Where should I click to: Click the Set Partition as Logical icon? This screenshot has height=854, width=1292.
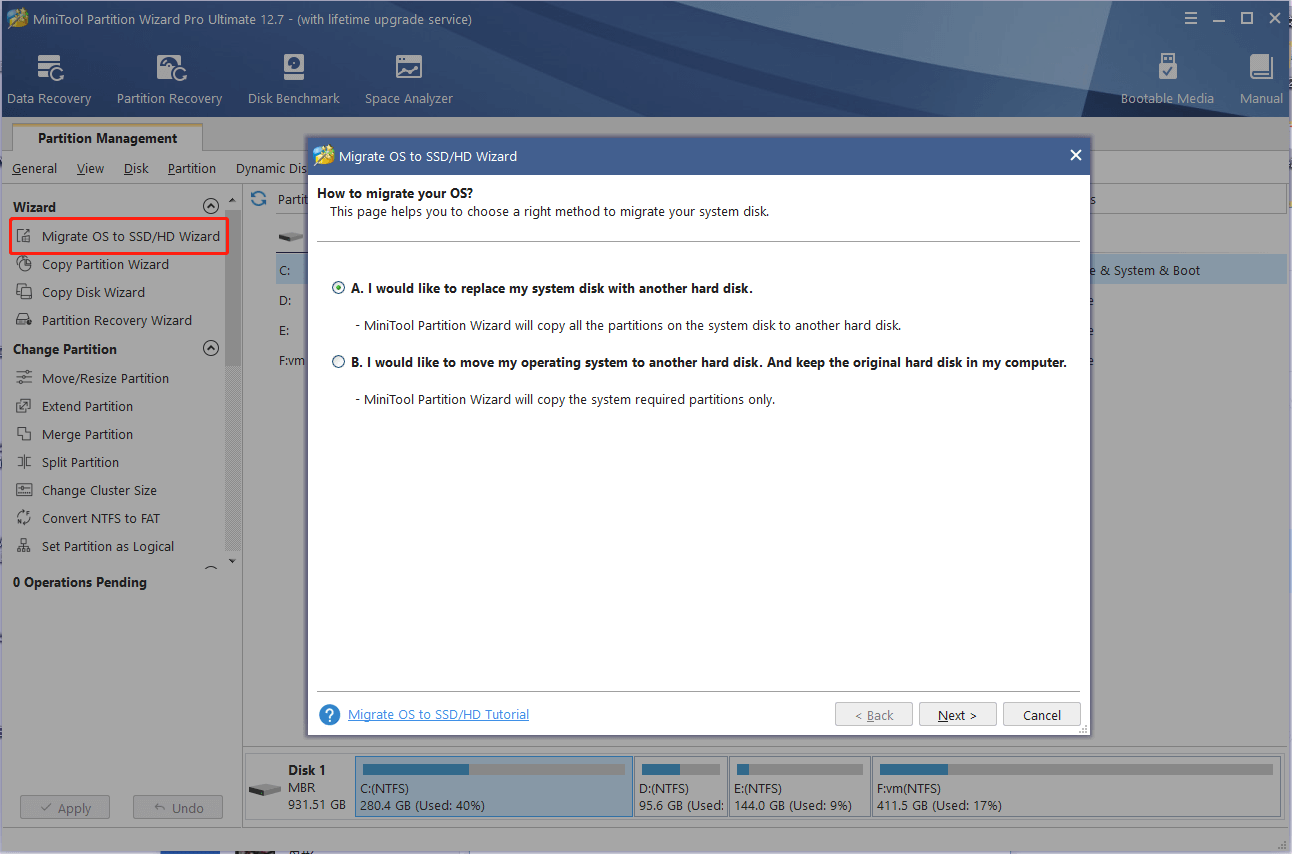pyautogui.click(x=24, y=546)
